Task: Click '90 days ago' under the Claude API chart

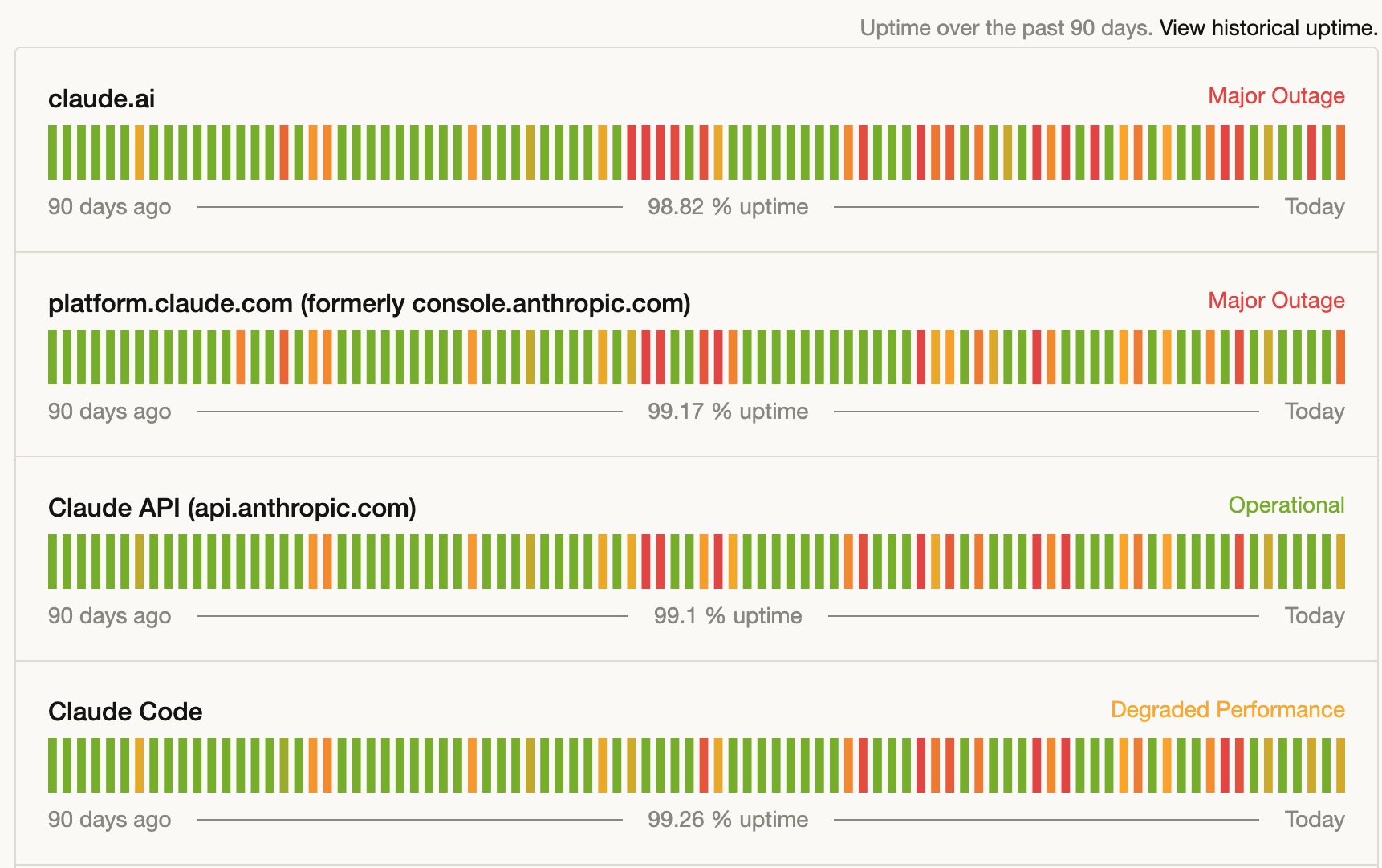Action: point(109,616)
